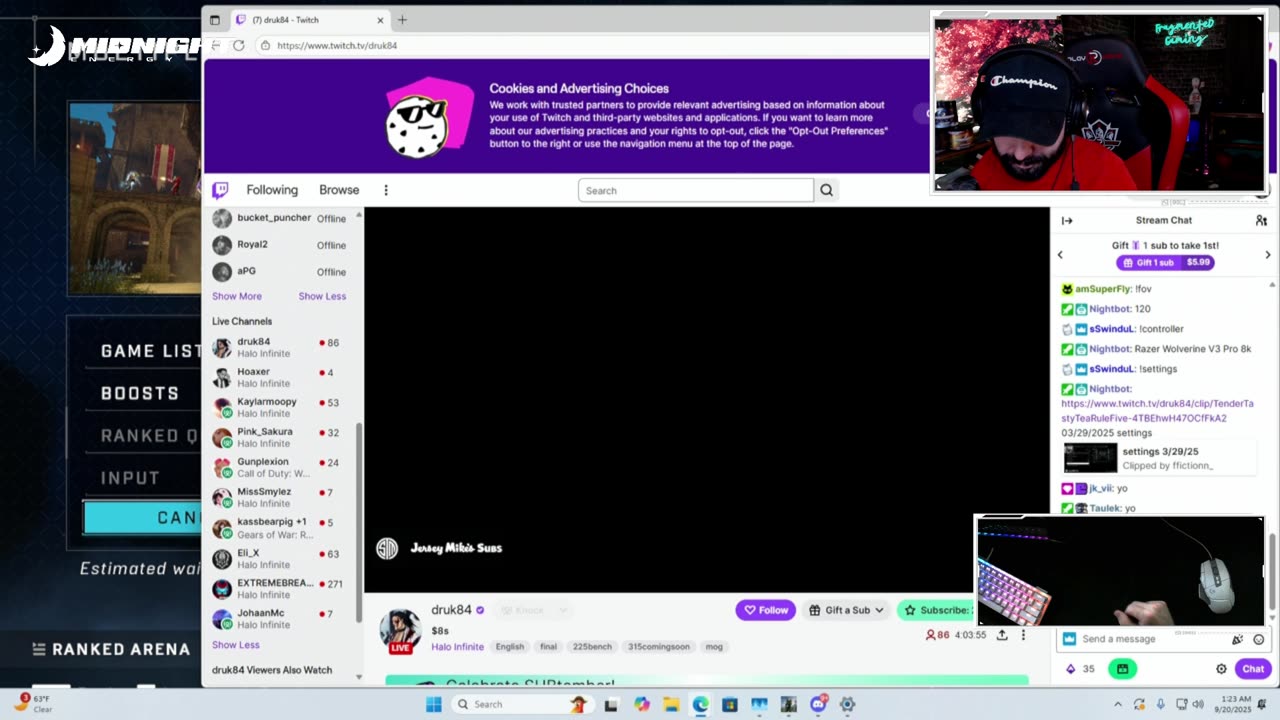1280x720 pixels.
Task: Select druk84 in Live Channels list
Action: [x=278, y=347]
